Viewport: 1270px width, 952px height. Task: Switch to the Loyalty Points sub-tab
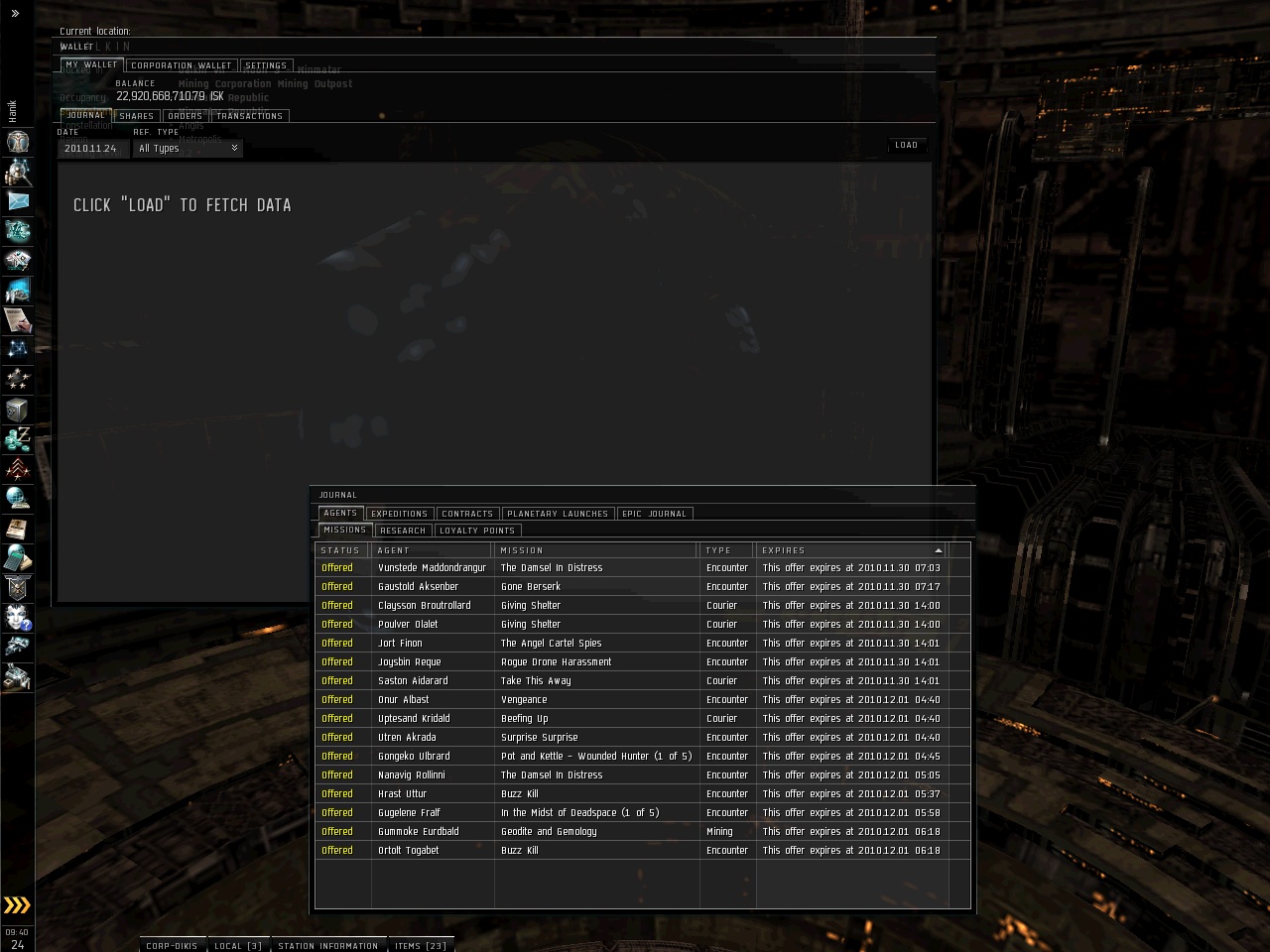tap(477, 531)
